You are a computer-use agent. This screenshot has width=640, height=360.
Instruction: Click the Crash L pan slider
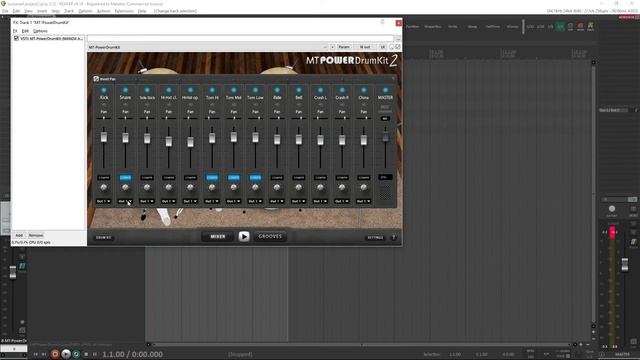click(x=320, y=118)
